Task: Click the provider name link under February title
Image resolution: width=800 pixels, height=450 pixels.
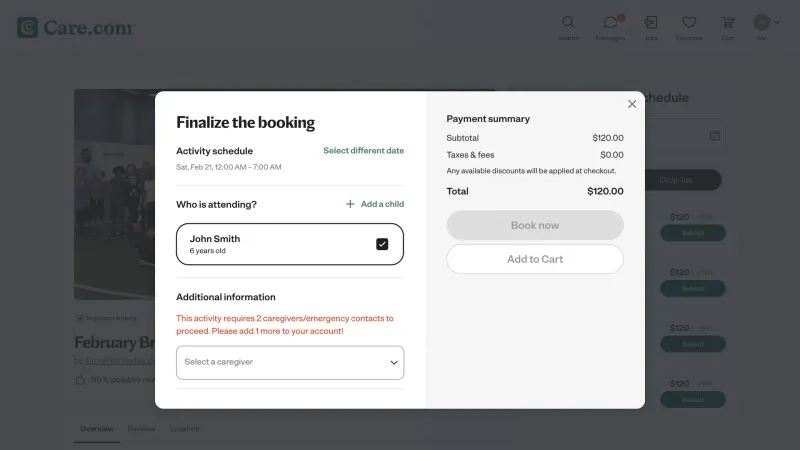Action: [119, 361]
